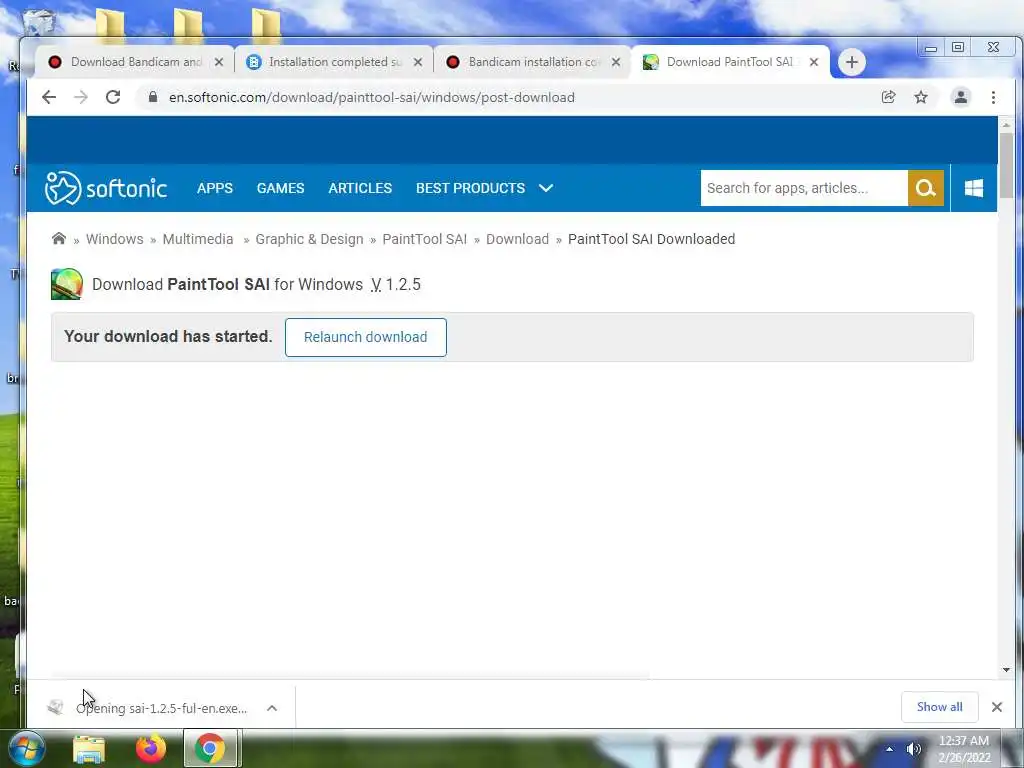Open PaintTool SAI breadcrumb link
Viewport: 1024px width, 768px height.
pyautogui.click(x=424, y=239)
